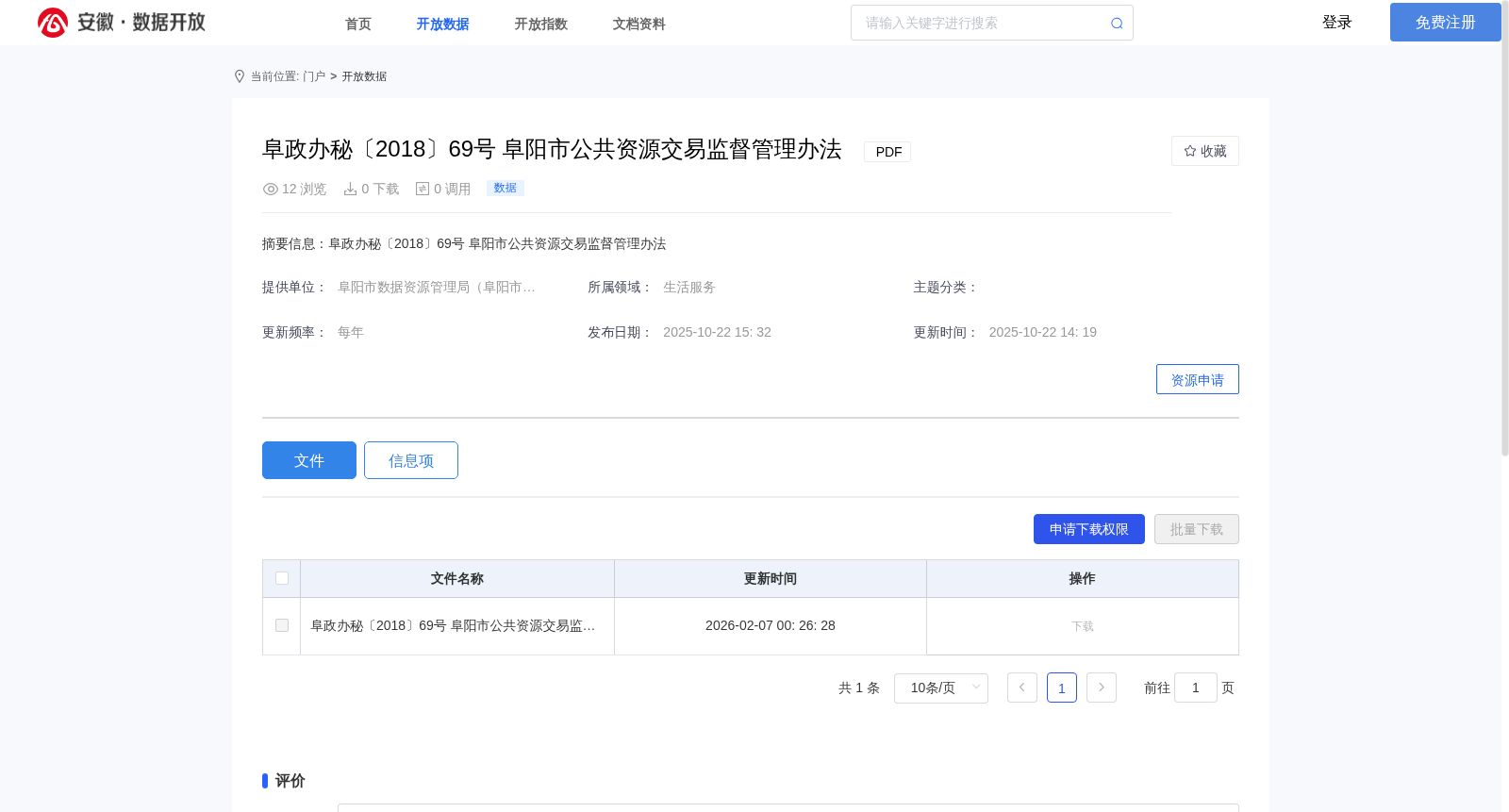The image size is (1509, 812).
Task: Click the 2026-02-07 00:26:28 update time cell
Action: [771, 625]
